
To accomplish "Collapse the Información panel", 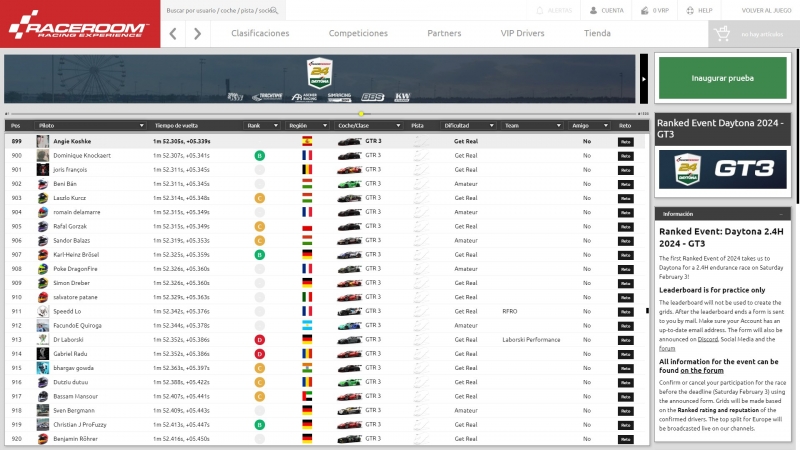I will 781,214.
